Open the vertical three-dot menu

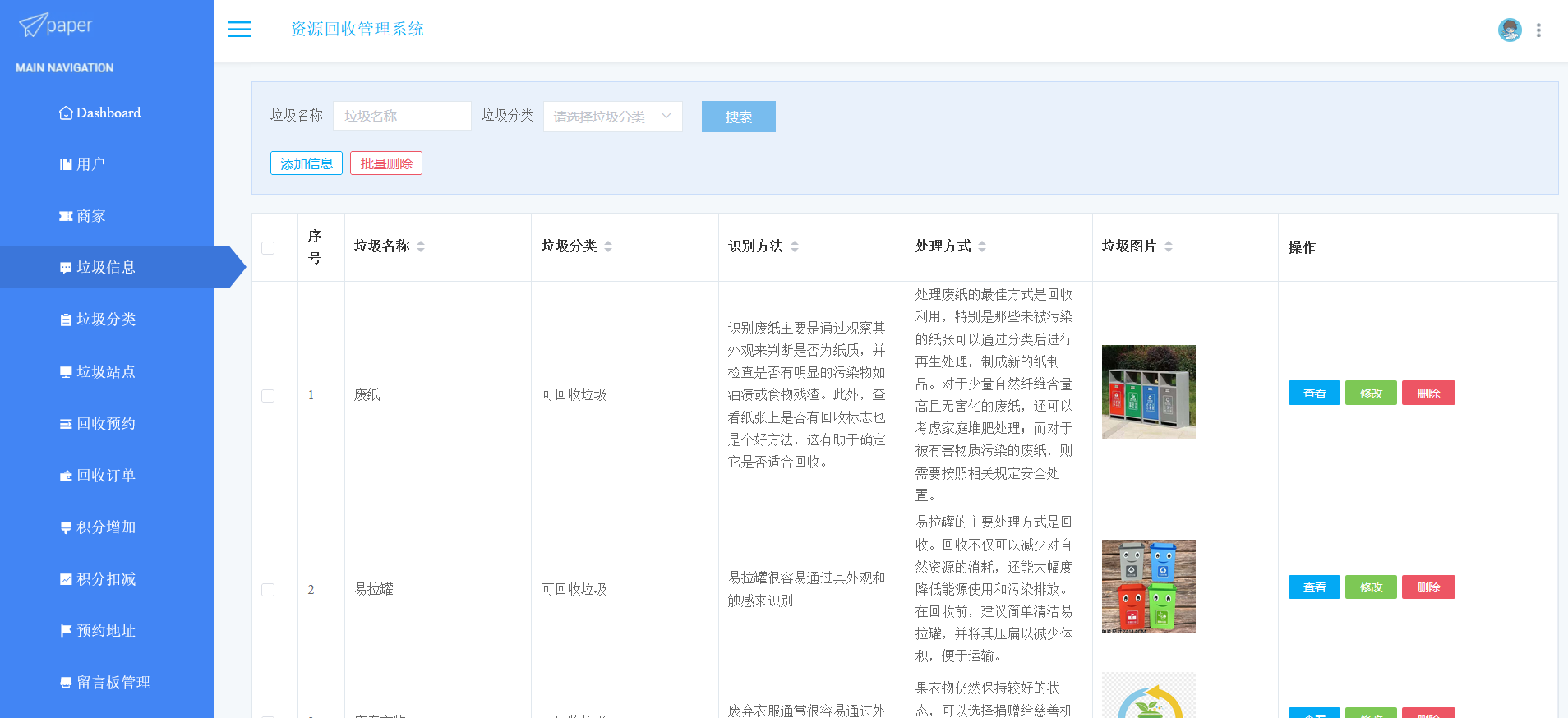(1538, 30)
